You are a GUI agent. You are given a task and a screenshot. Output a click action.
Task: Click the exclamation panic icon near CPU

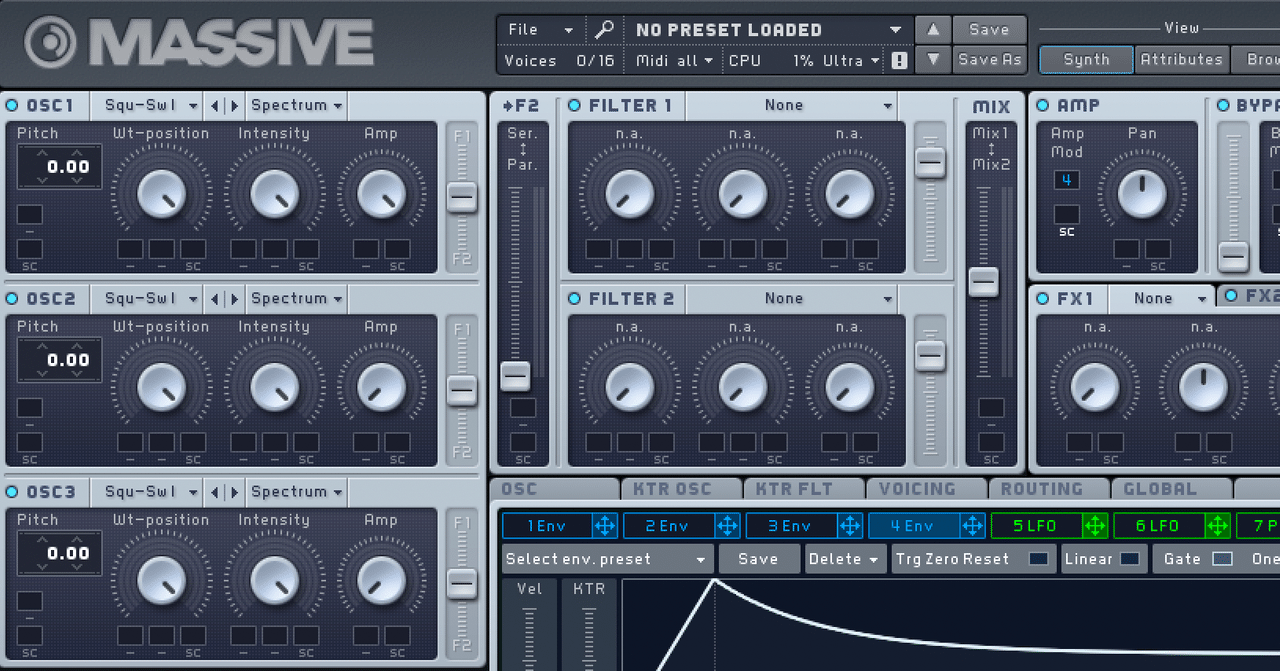point(899,61)
